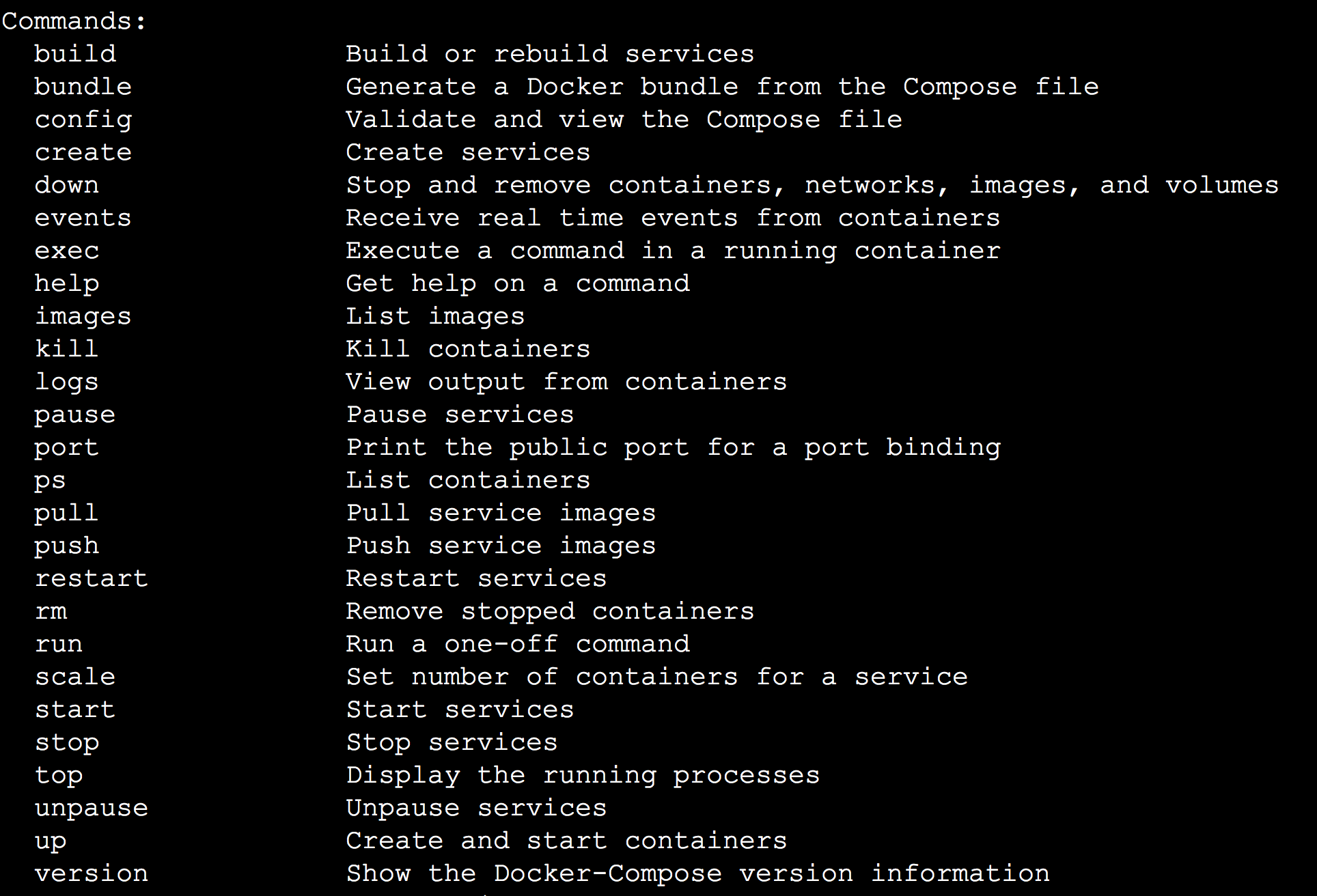
Task: Click on the 'logs' command
Action: tap(67, 382)
